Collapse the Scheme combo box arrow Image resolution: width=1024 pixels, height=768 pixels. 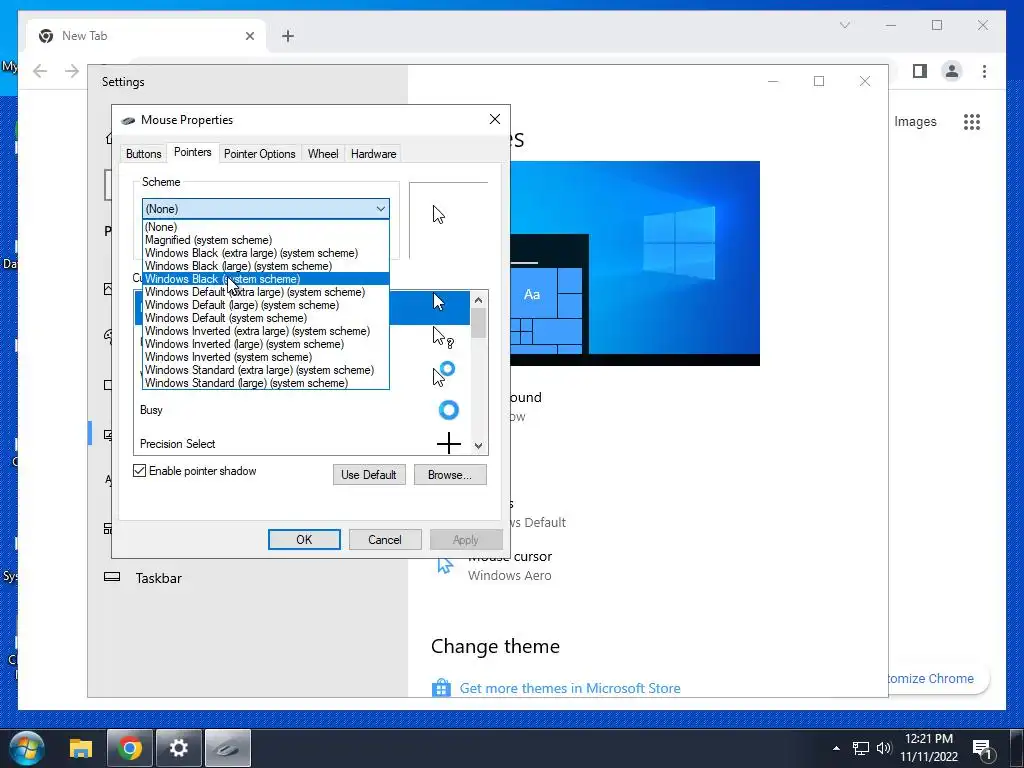[380, 209]
